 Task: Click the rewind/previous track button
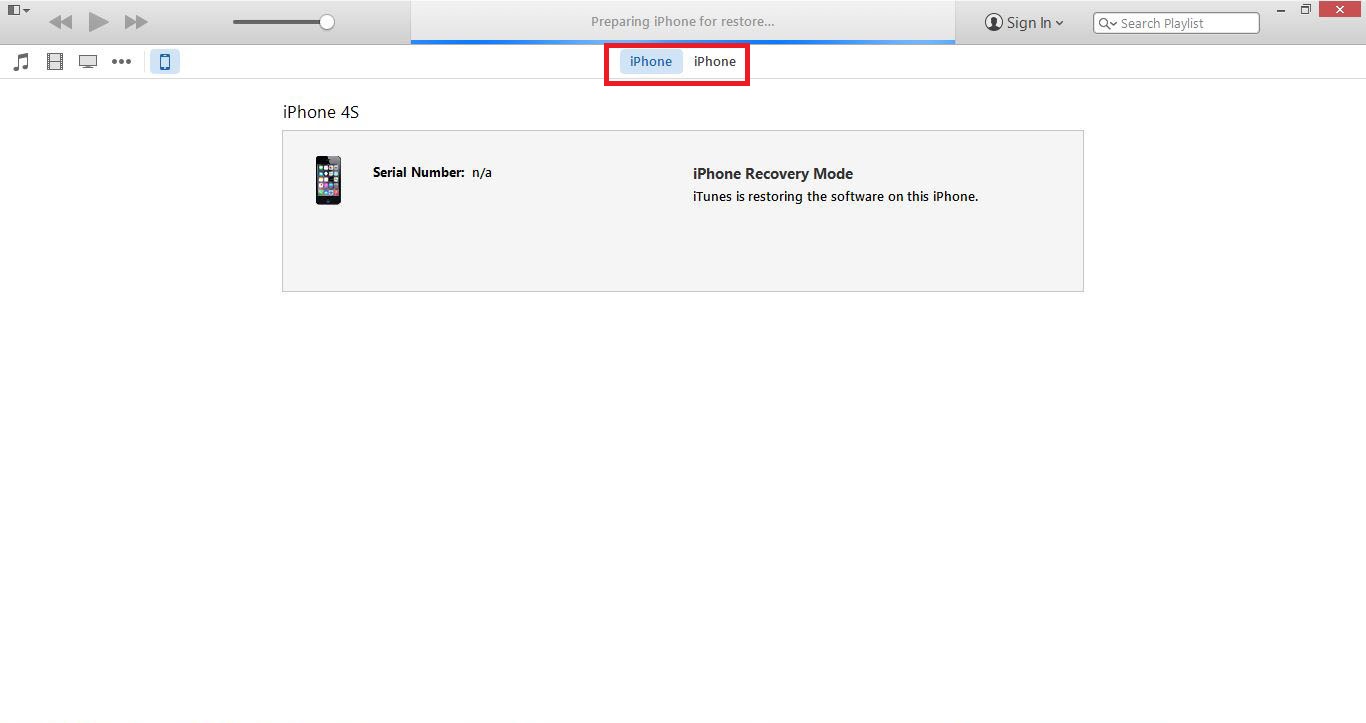(x=60, y=22)
